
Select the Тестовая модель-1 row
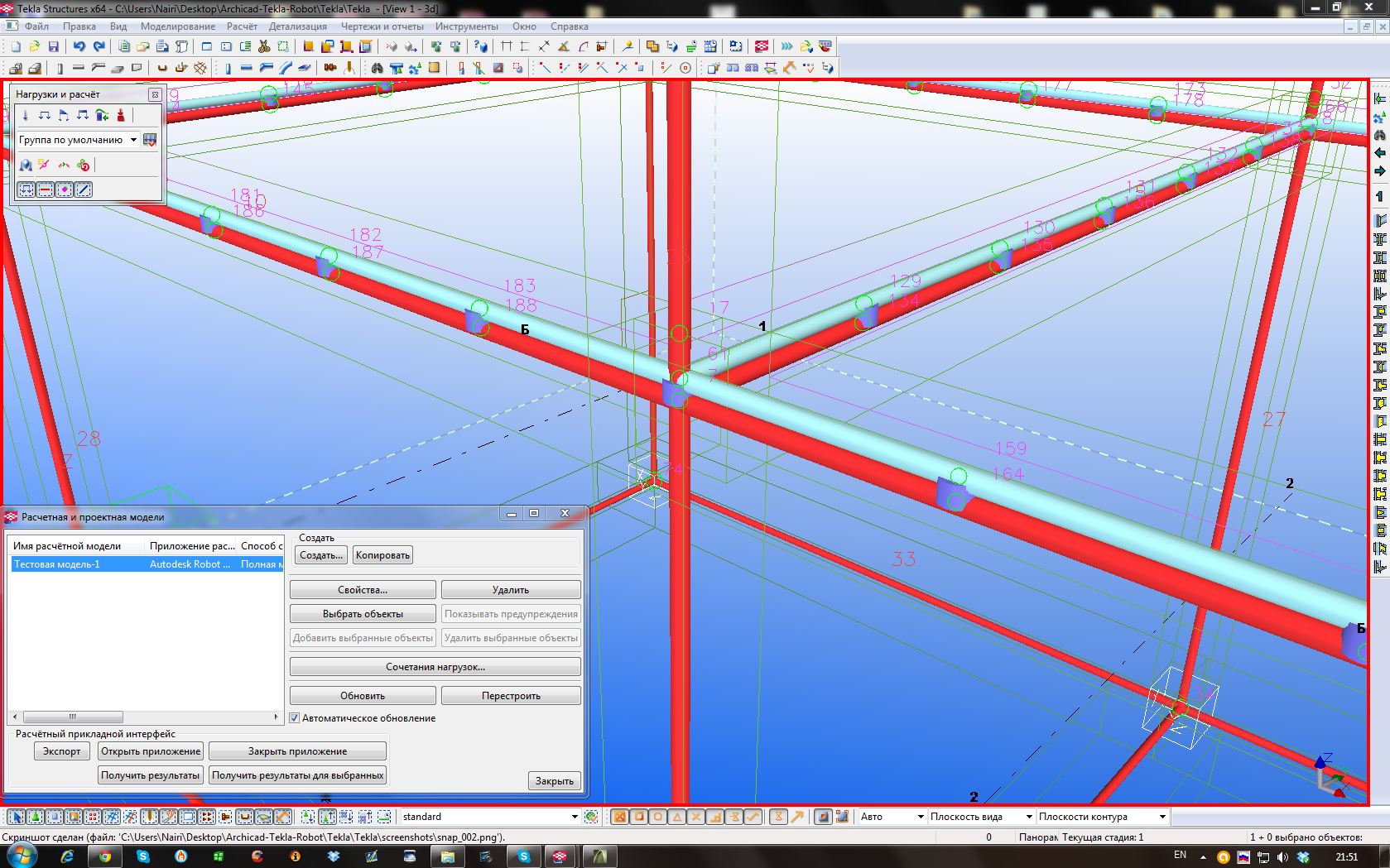tap(56, 564)
